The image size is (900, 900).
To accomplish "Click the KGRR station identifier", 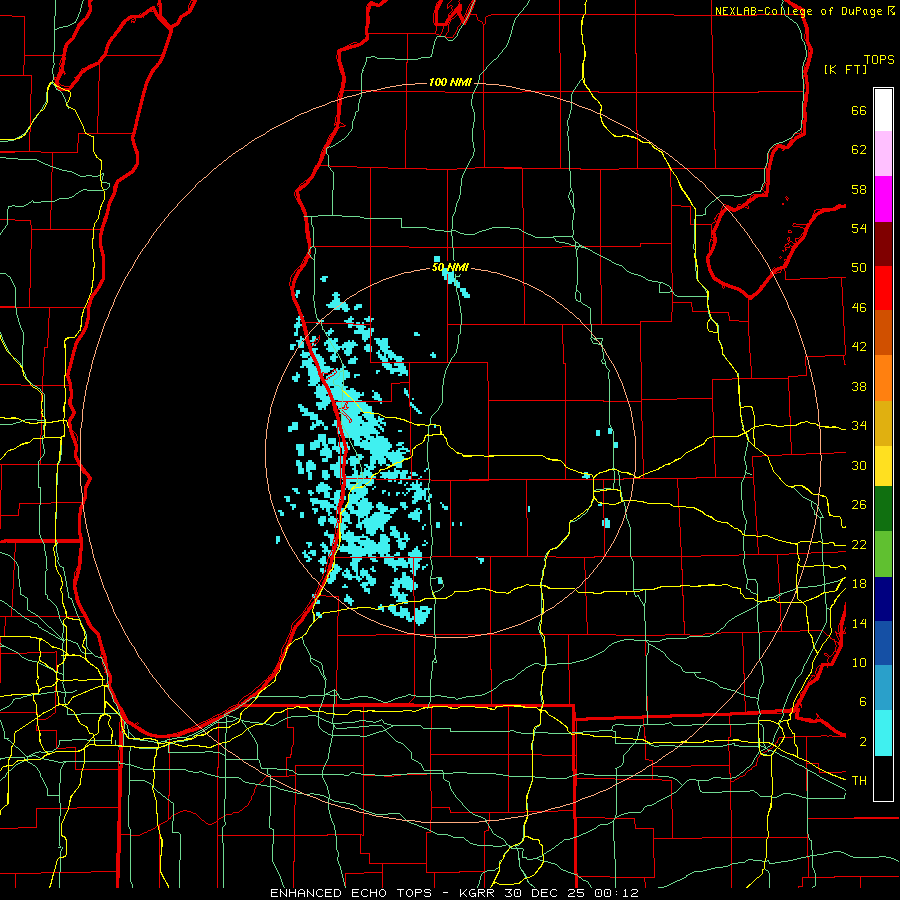I will coord(476,893).
